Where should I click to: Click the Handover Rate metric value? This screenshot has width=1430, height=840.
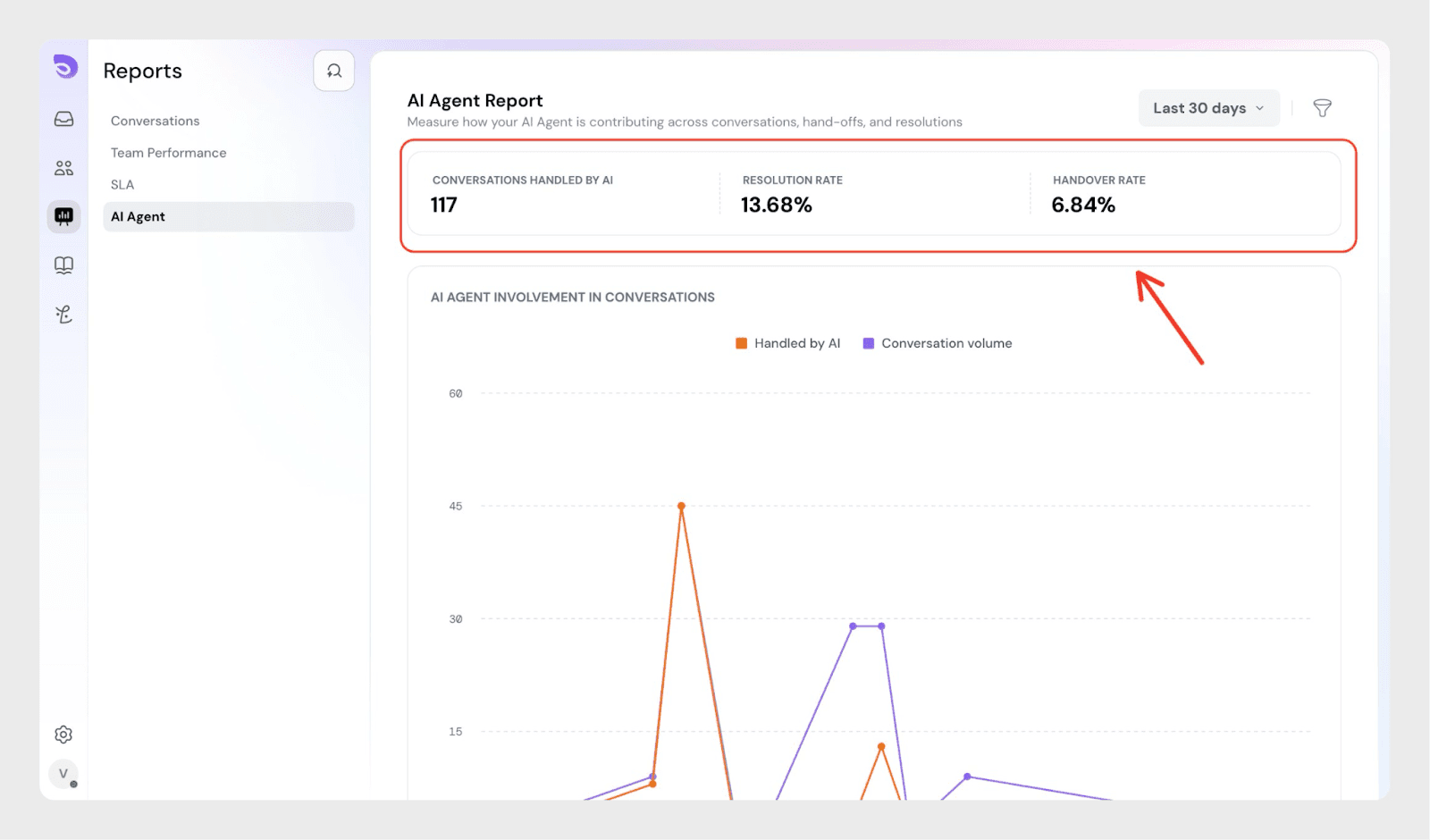1083,206
